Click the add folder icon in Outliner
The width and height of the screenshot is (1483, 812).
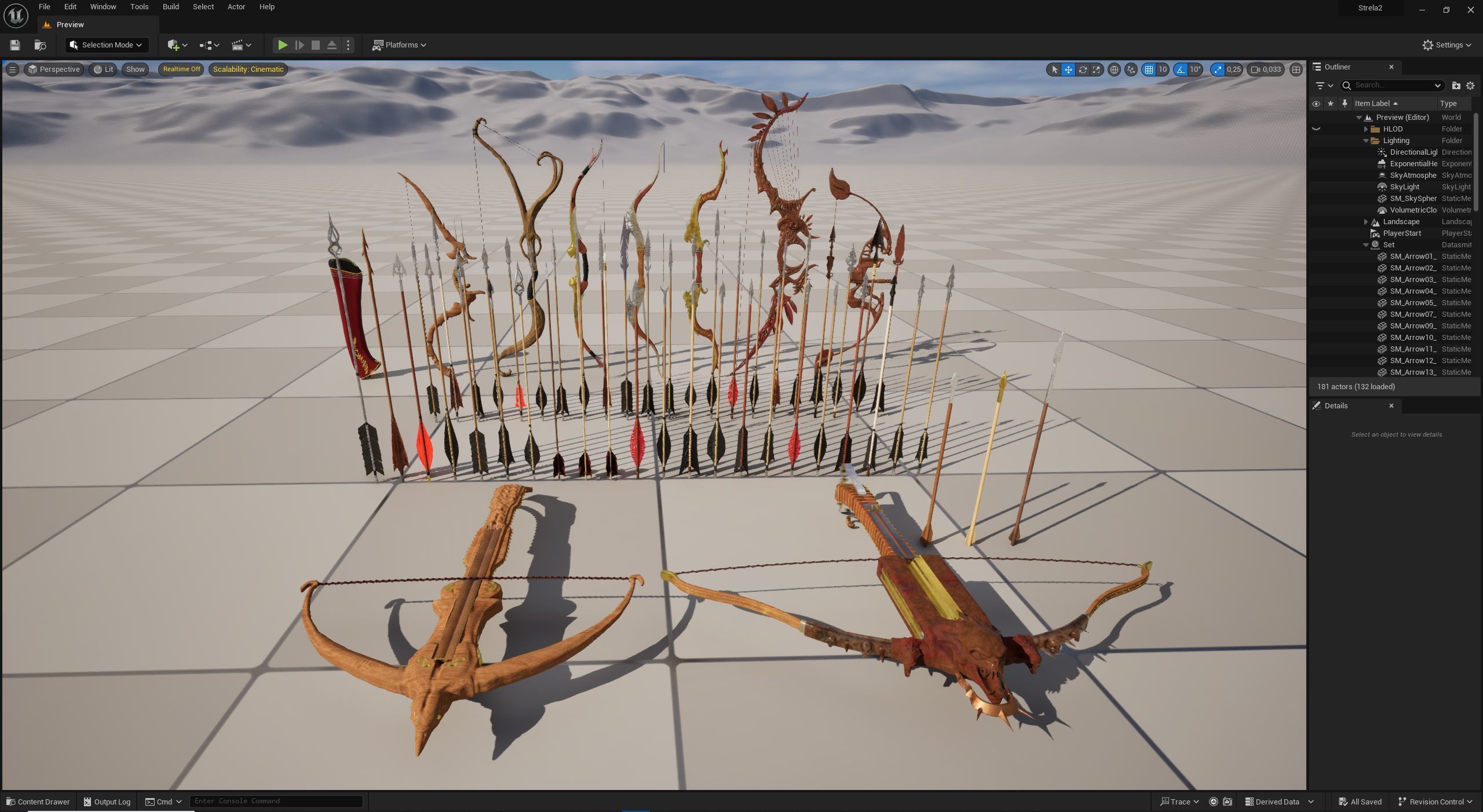tap(1456, 86)
